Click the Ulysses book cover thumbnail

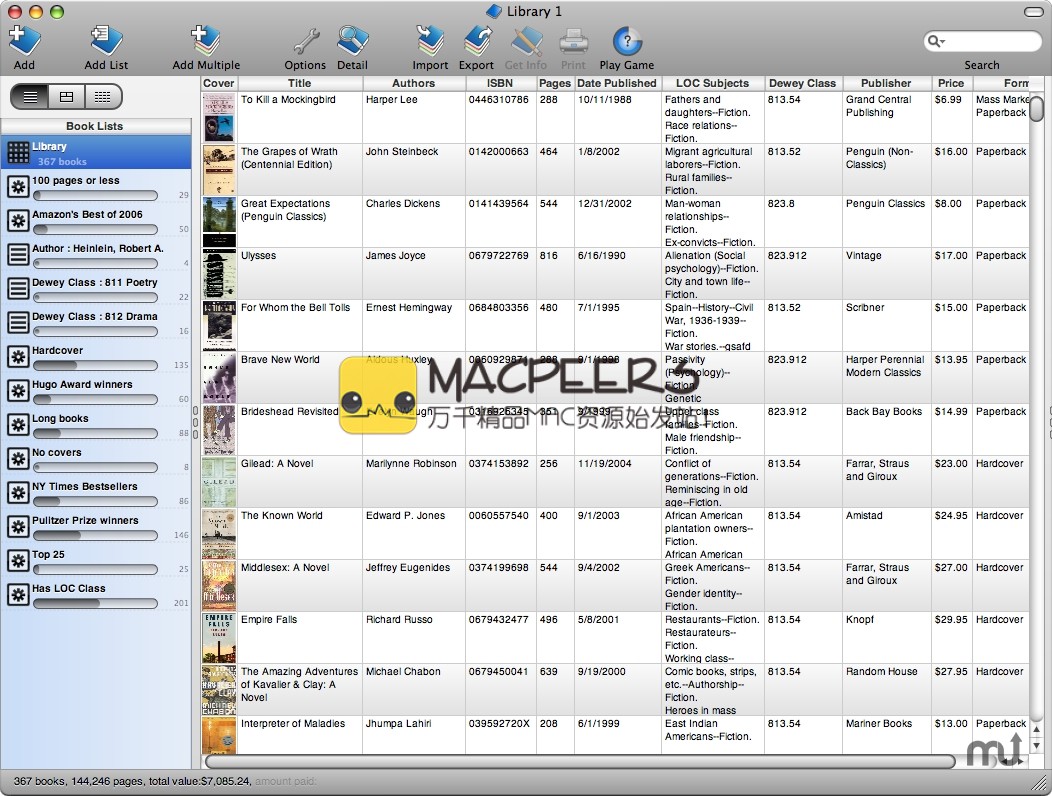coord(219,273)
